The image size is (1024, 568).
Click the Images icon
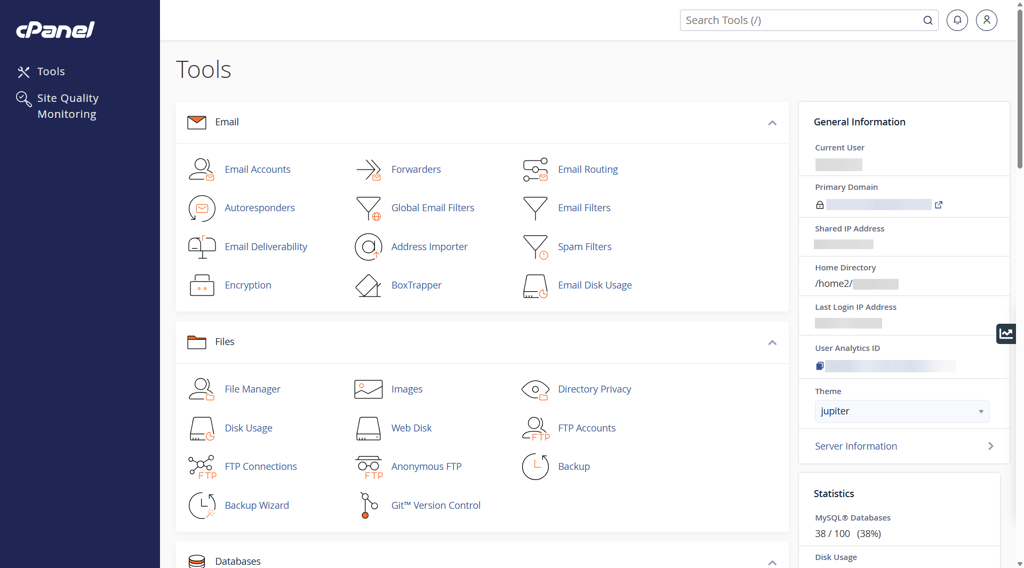(368, 389)
